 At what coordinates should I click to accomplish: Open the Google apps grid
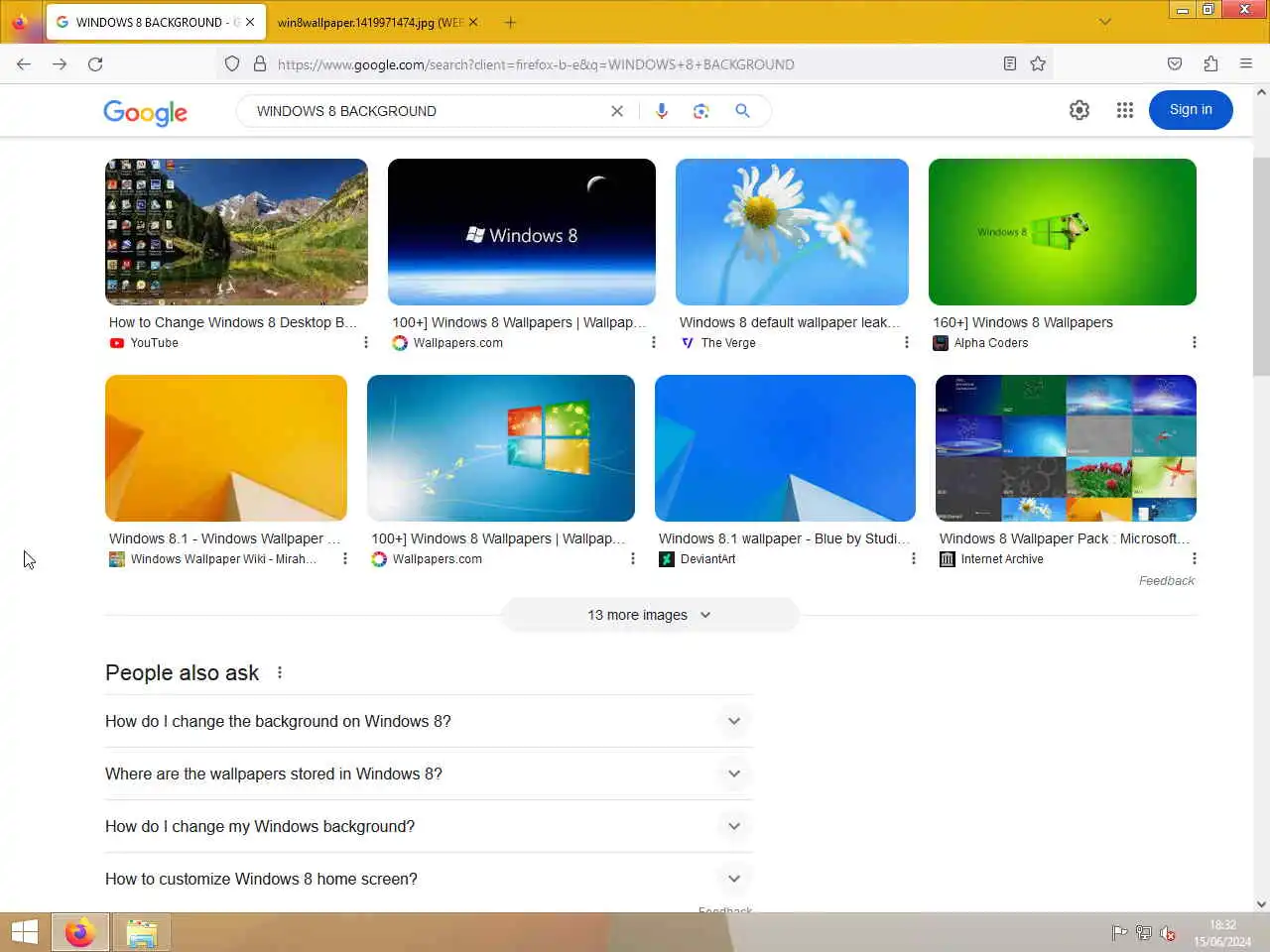(1124, 110)
